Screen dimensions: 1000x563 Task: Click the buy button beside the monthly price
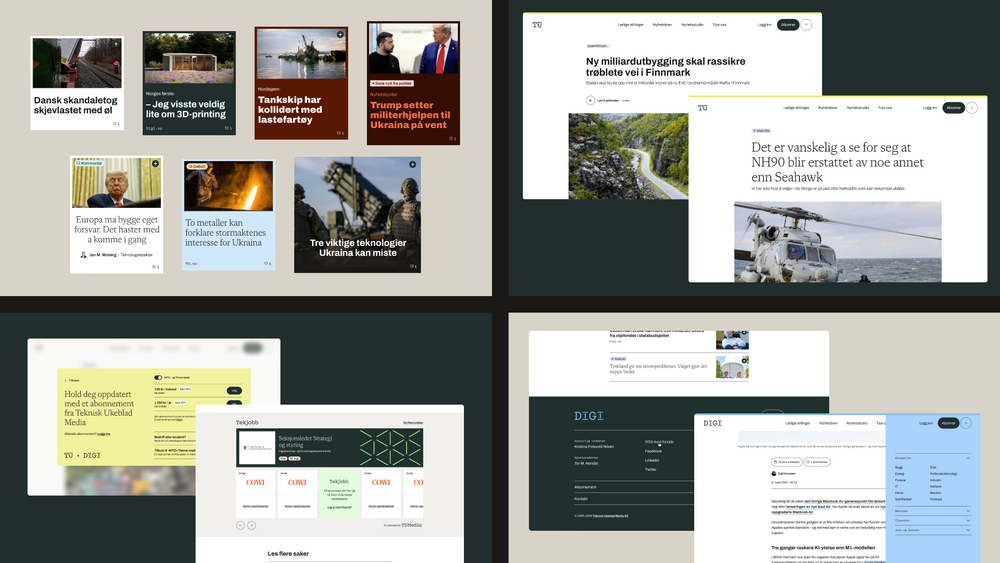coord(234,391)
